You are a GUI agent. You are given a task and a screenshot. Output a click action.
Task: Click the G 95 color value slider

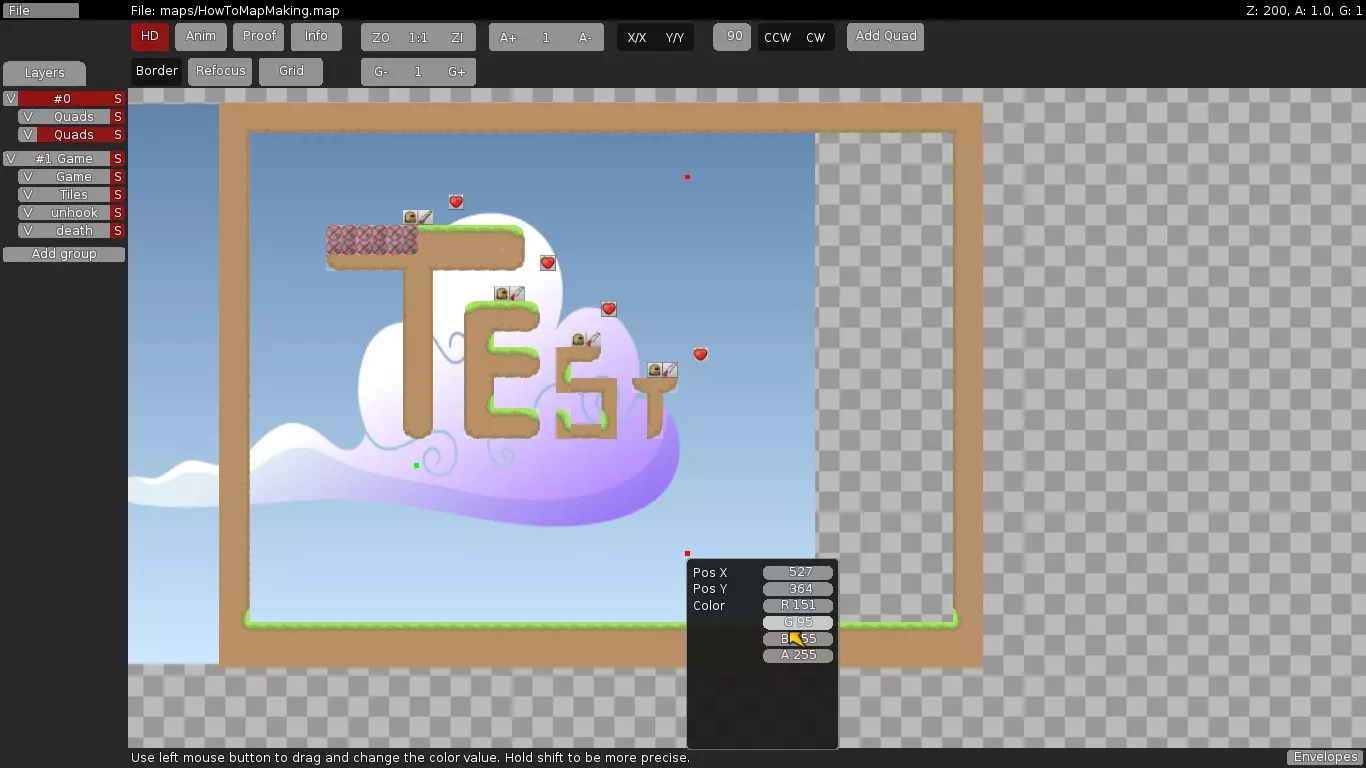798,622
